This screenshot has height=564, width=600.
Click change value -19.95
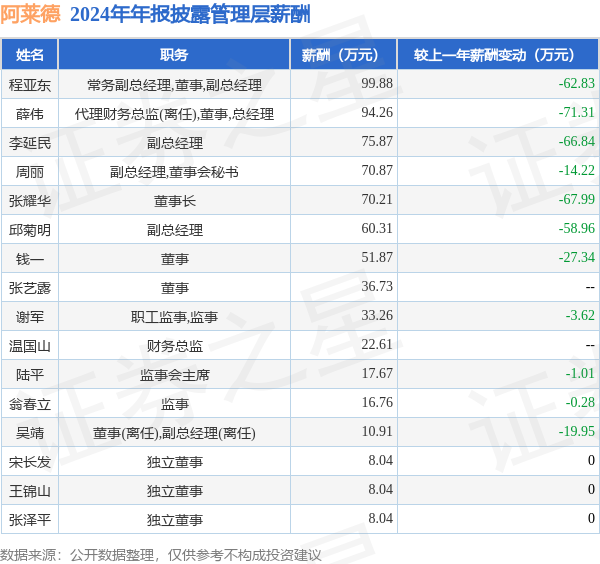[577, 431]
